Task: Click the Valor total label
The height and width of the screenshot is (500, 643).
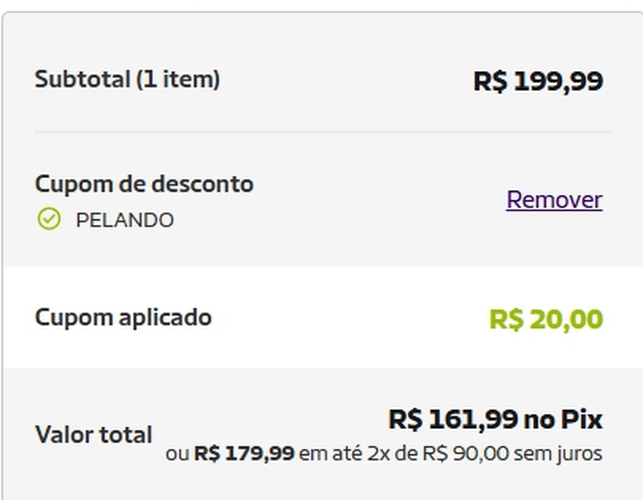Action: coord(94,435)
